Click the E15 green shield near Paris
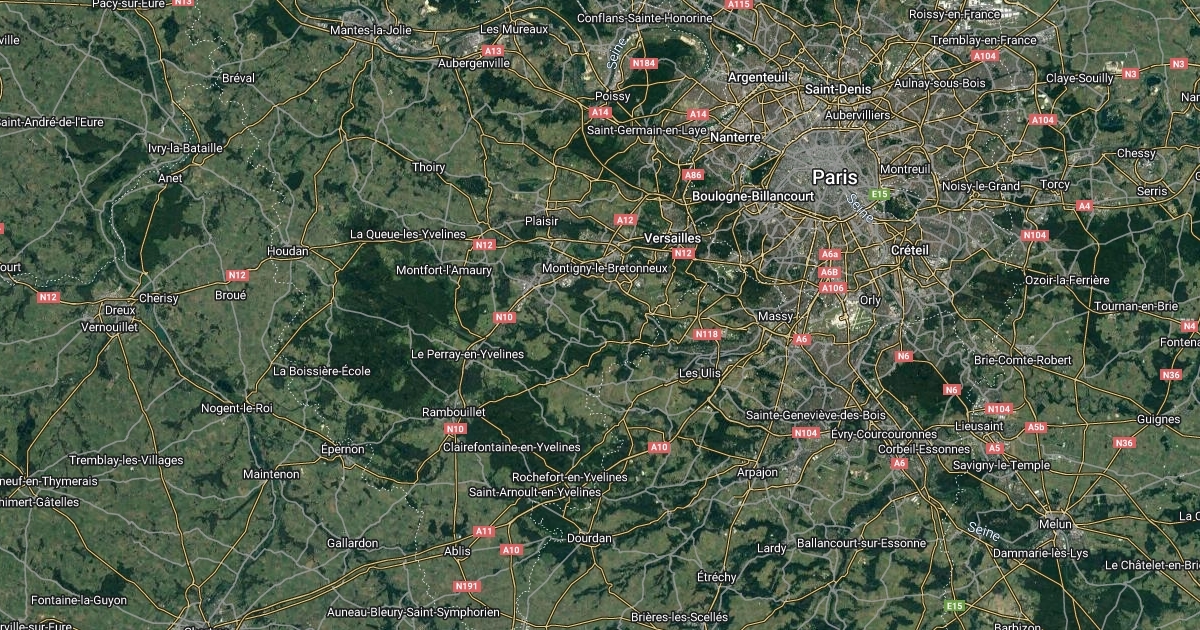 pos(880,193)
